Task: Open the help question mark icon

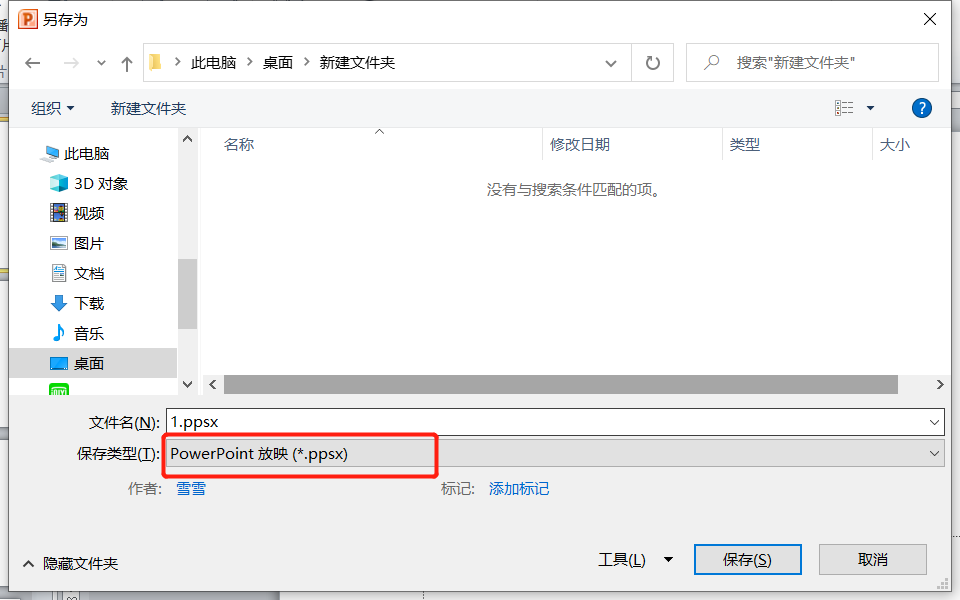Action: 922,108
